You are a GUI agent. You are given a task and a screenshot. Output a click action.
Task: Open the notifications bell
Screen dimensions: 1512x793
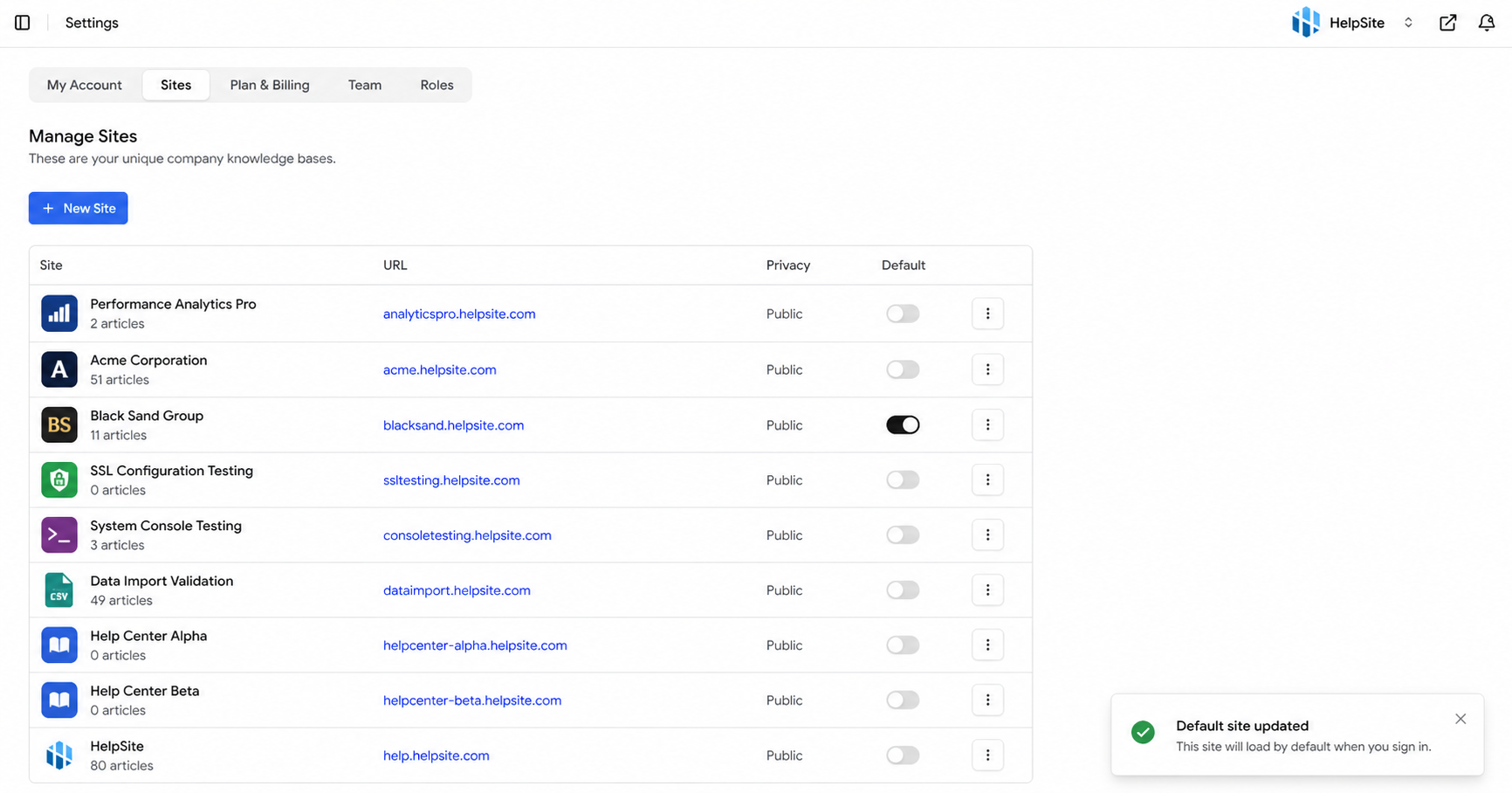point(1486,23)
